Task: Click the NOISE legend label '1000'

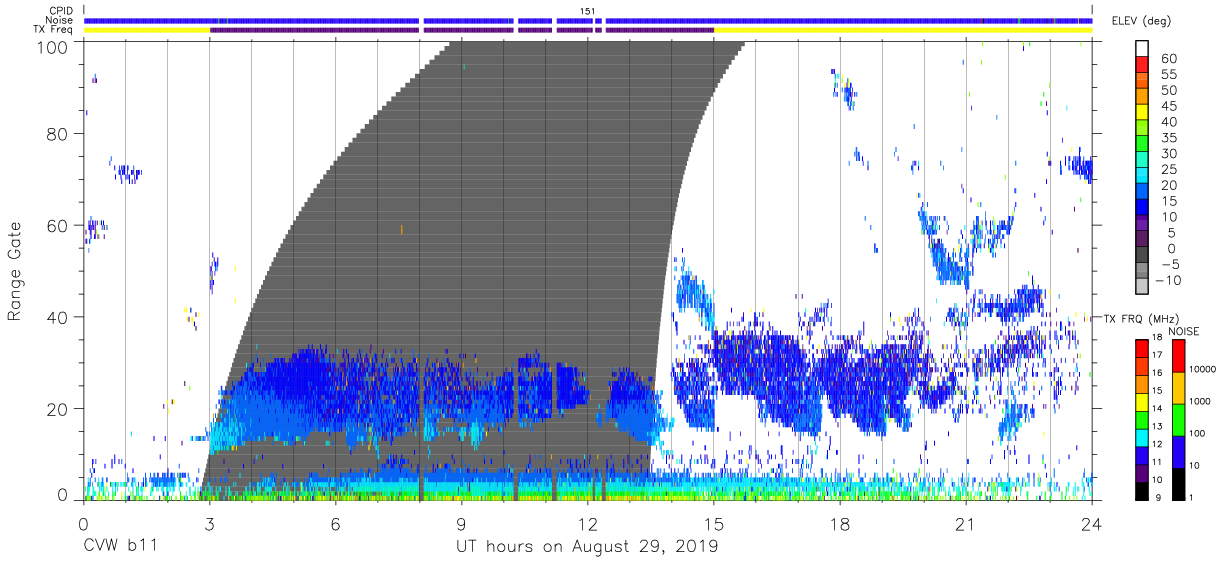Action: pos(1202,399)
